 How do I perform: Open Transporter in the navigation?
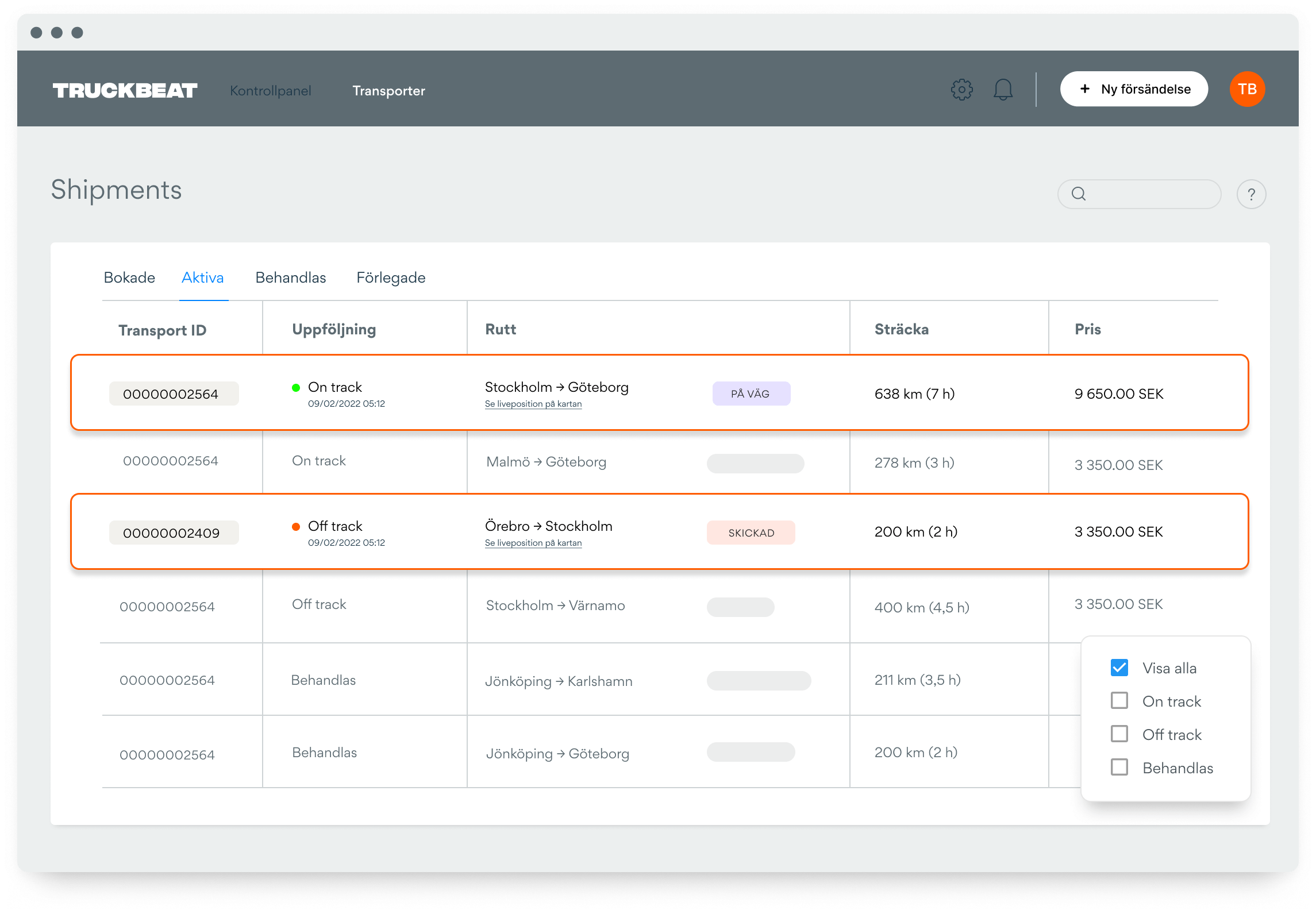389,91
